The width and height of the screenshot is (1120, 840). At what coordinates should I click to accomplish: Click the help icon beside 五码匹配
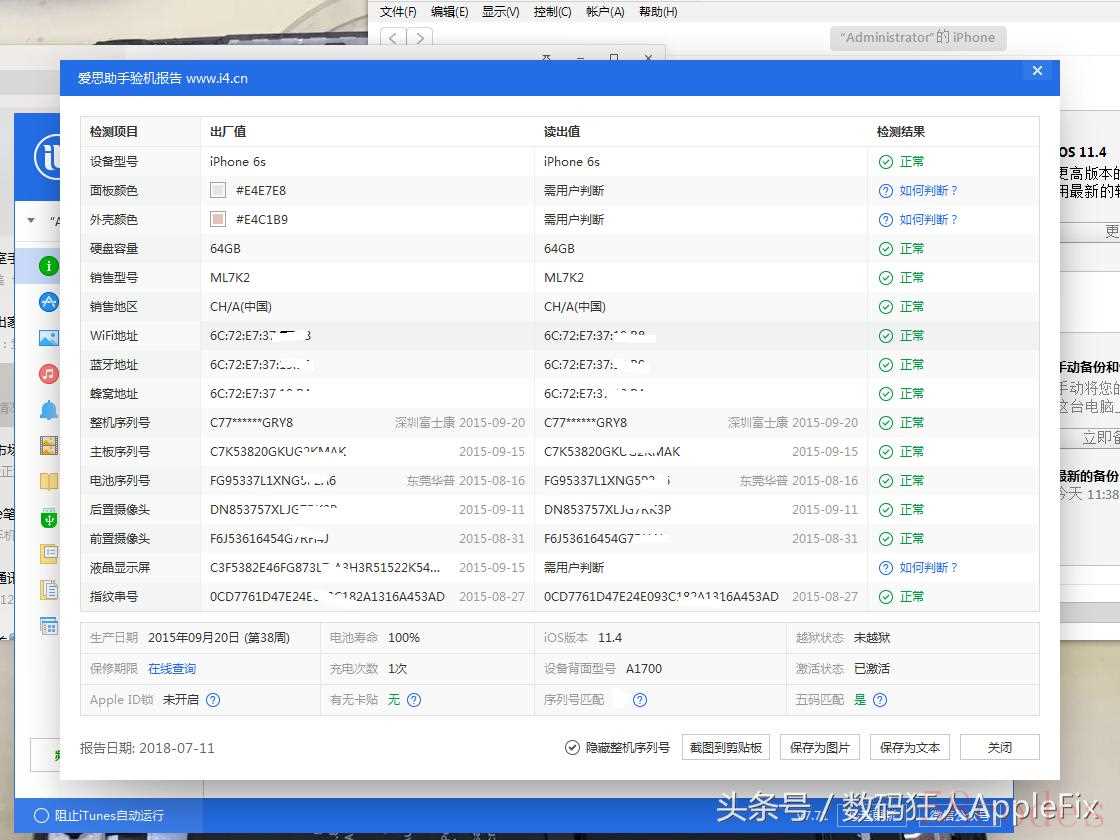(x=880, y=700)
